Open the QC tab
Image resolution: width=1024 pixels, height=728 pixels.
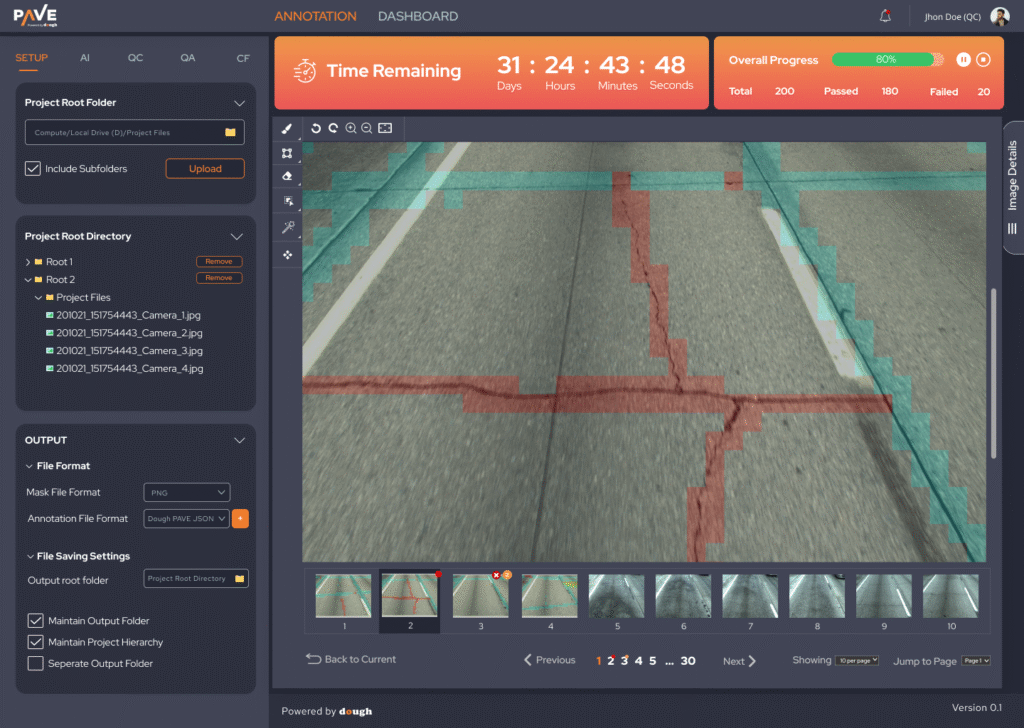pos(135,58)
